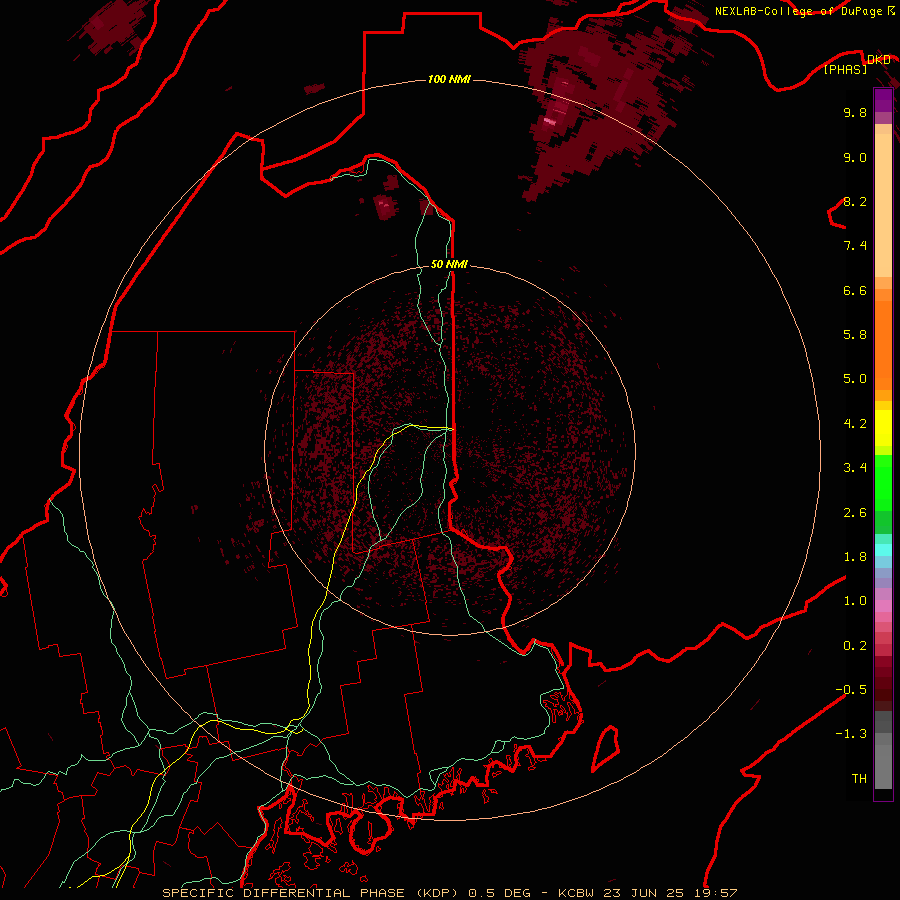Click the [PHAS] legend unit label
This screenshot has width=900, height=900.
(845, 69)
